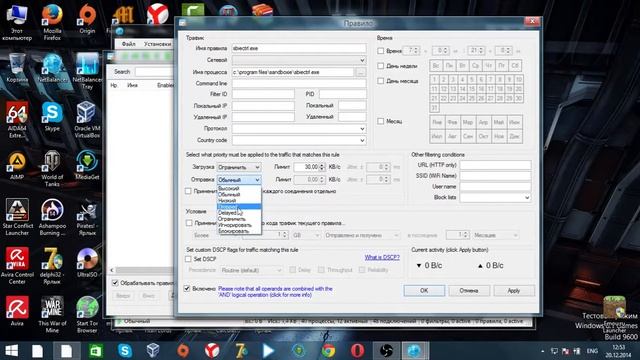The height and width of the screenshot is (360, 640).
Task: Select the Avira Control Center desktop icon
Action: (x=17, y=266)
